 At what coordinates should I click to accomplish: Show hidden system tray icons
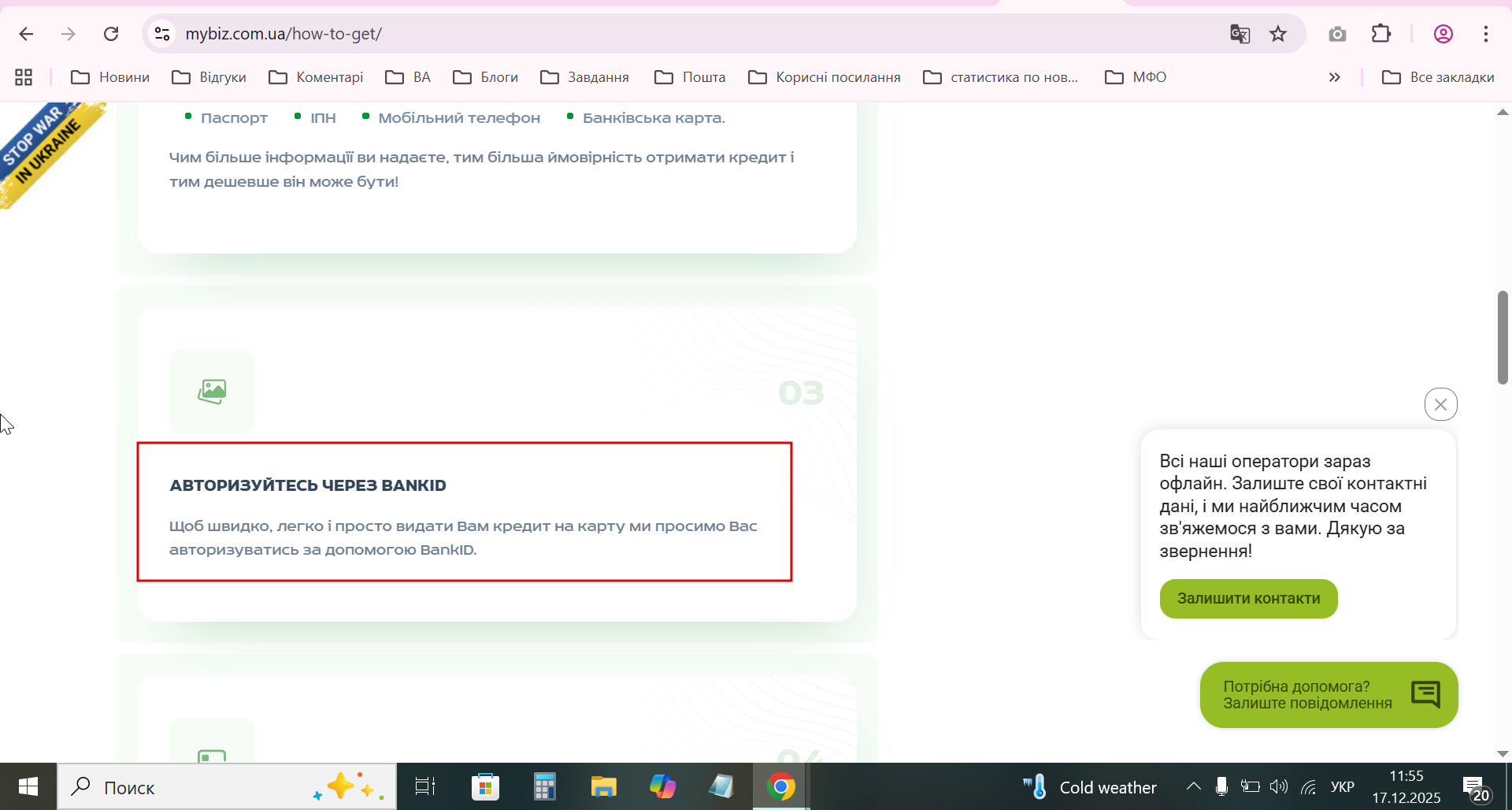point(1194,786)
